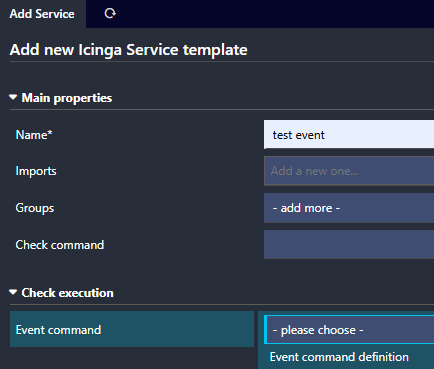Open the Event command '- please choose -' dropdown
This screenshot has height=369, width=434.
coord(349,330)
